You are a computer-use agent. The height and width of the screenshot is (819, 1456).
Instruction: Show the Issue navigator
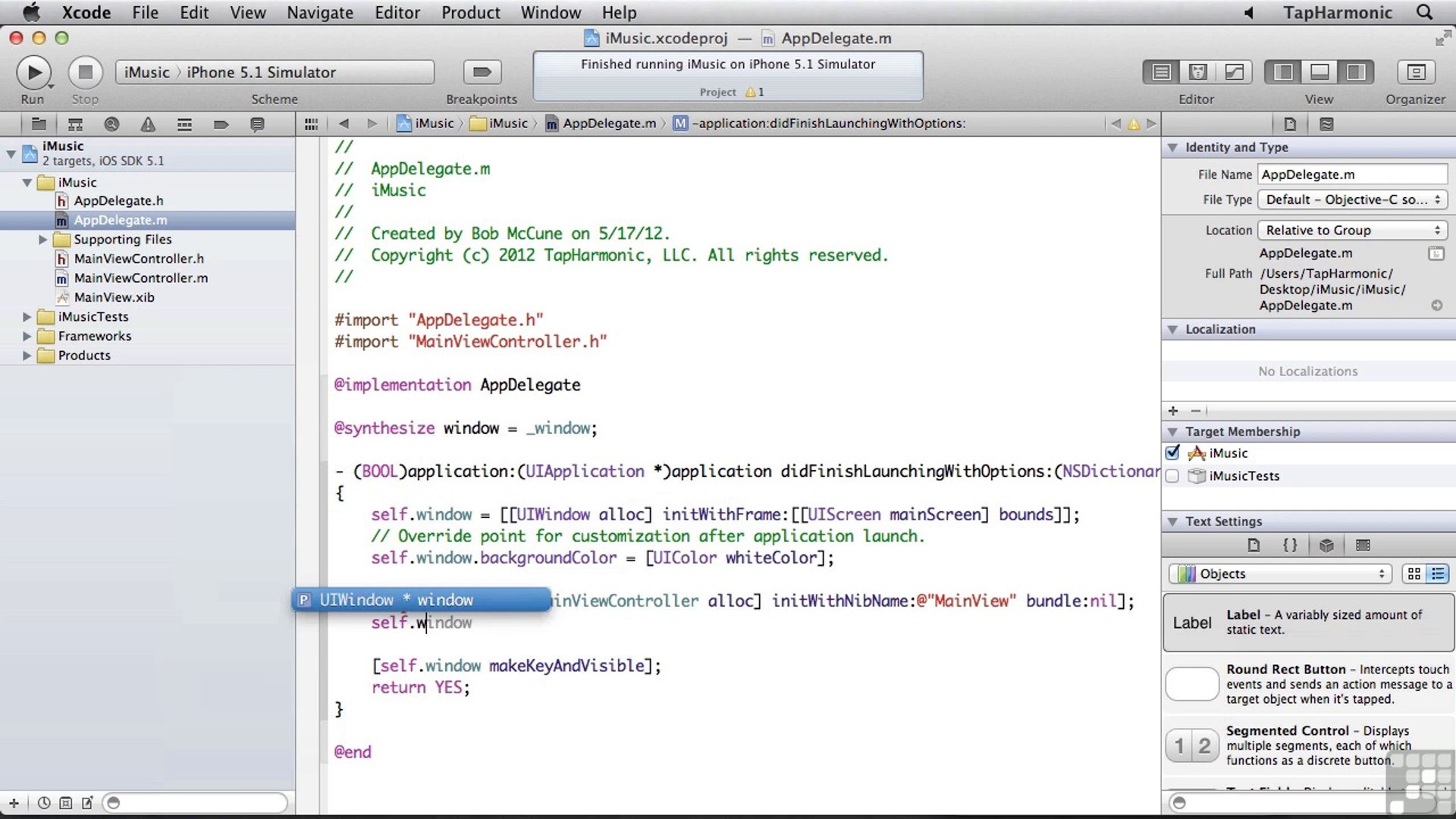(x=148, y=124)
